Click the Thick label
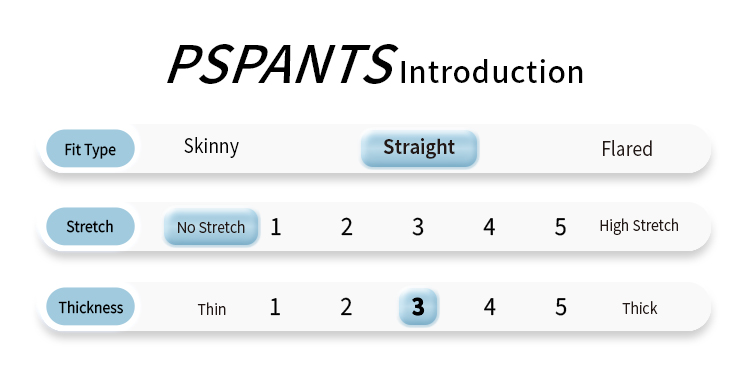 pos(640,308)
